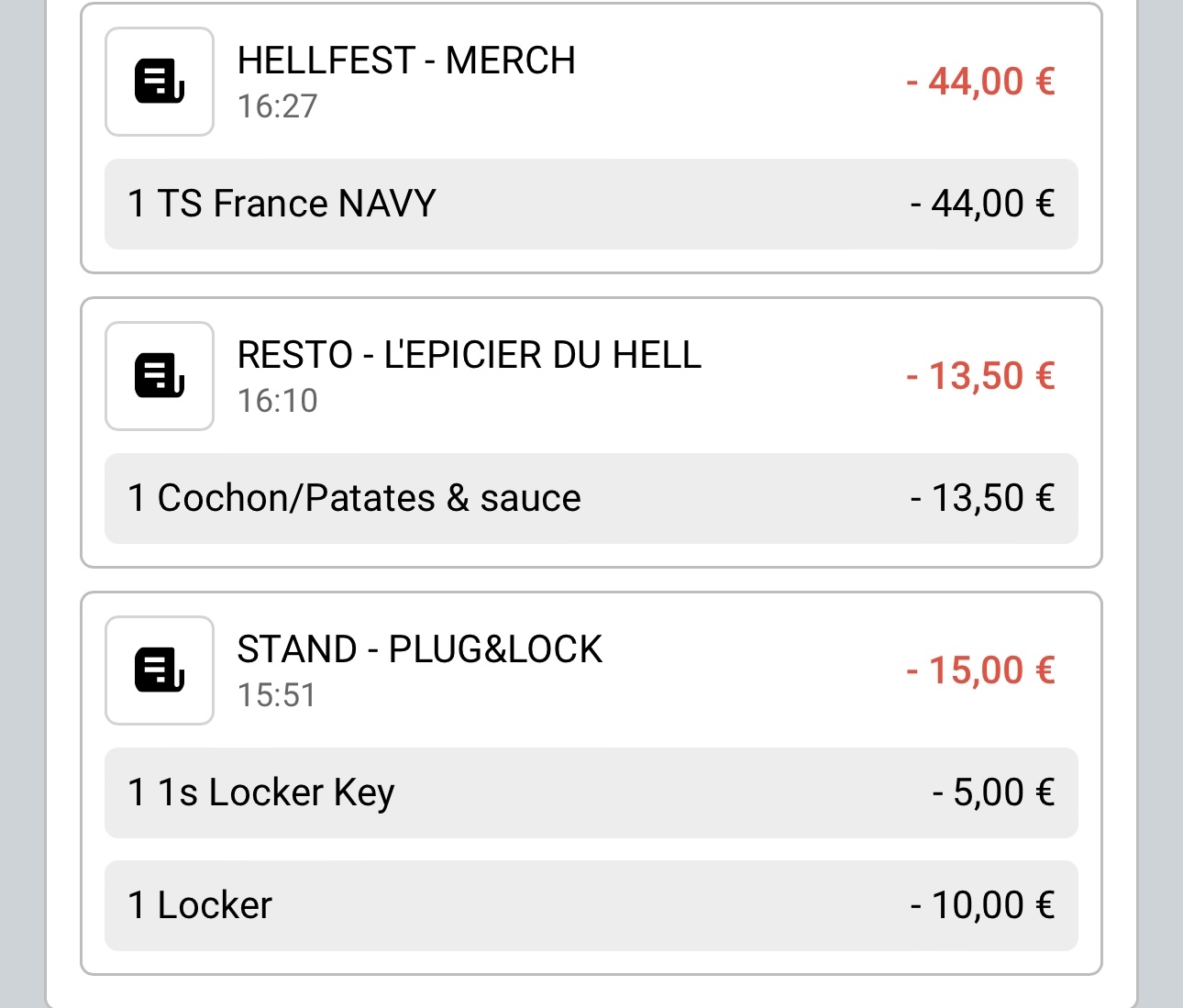
Task: Select the 1 TS France NAVY line item
Action: click(x=591, y=204)
